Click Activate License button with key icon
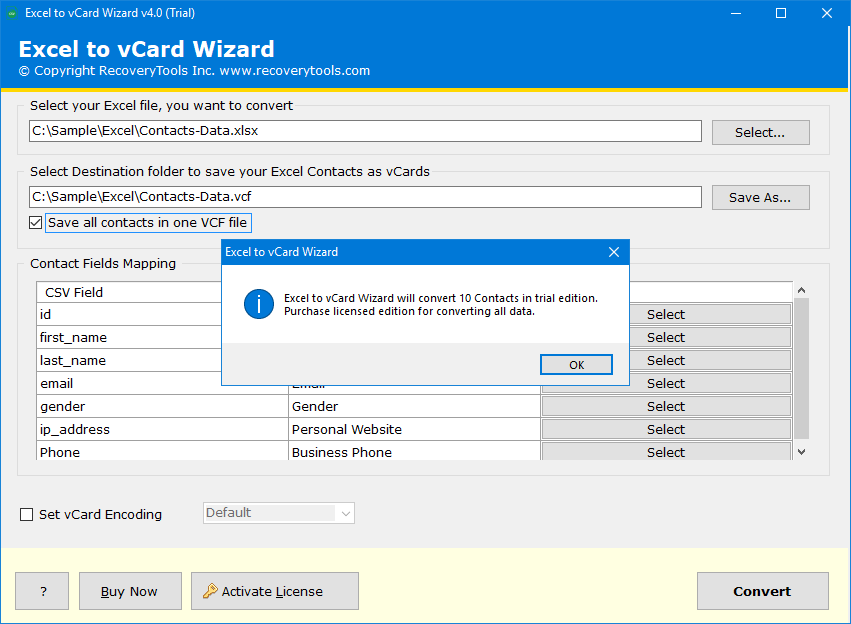851x624 pixels. [275, 591]
